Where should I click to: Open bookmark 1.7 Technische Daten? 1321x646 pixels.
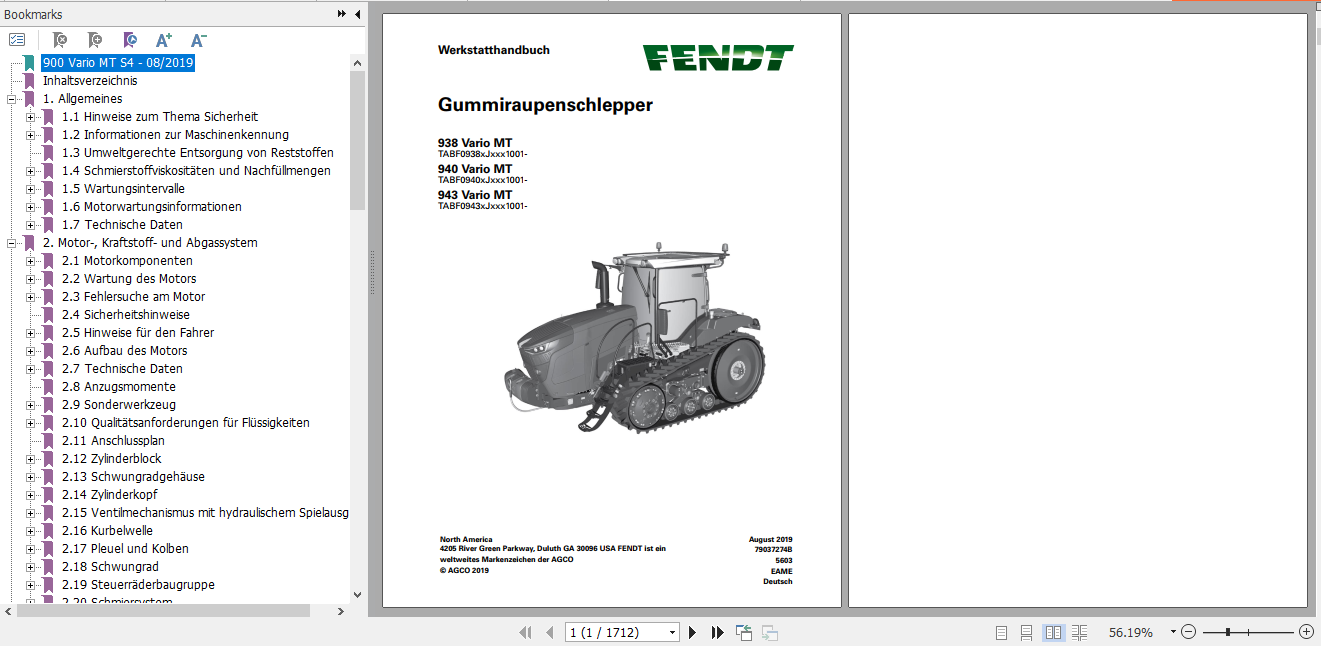(122, 225)
